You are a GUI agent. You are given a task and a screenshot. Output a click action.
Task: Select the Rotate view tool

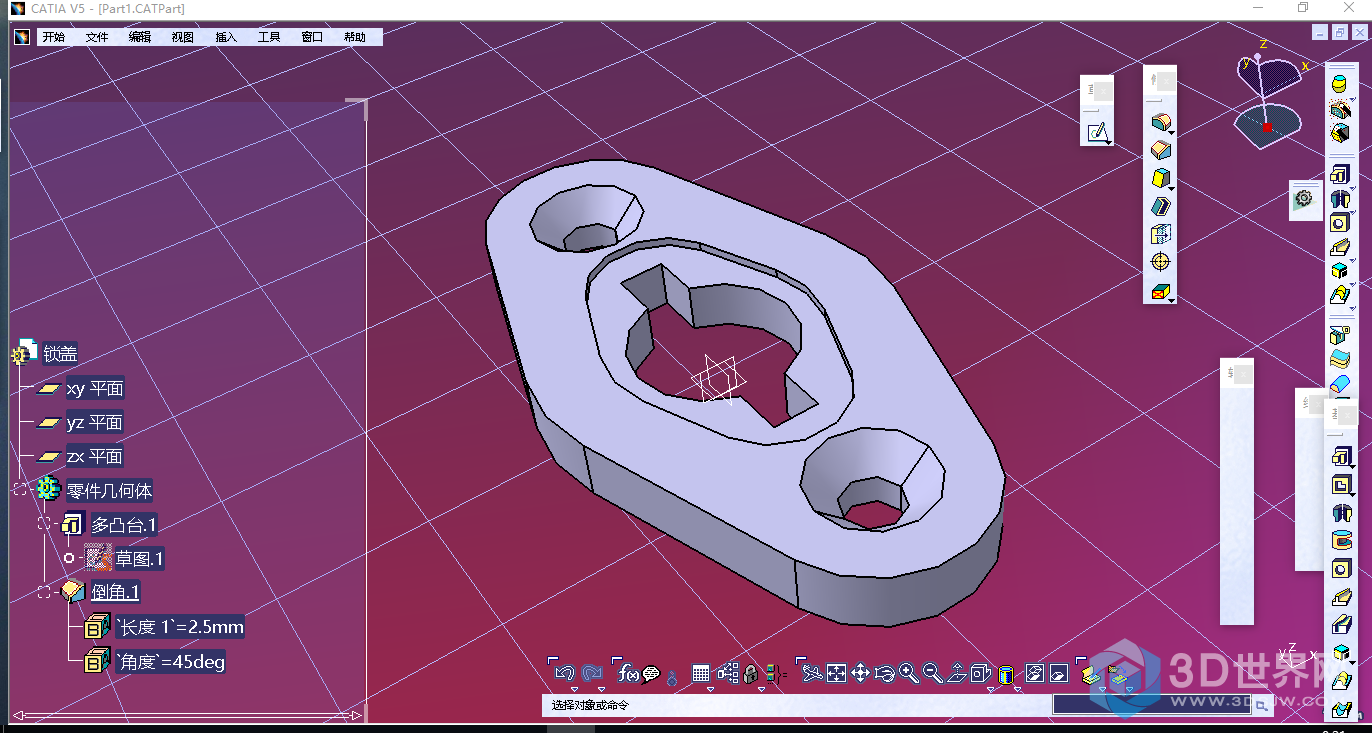[885, 673]
